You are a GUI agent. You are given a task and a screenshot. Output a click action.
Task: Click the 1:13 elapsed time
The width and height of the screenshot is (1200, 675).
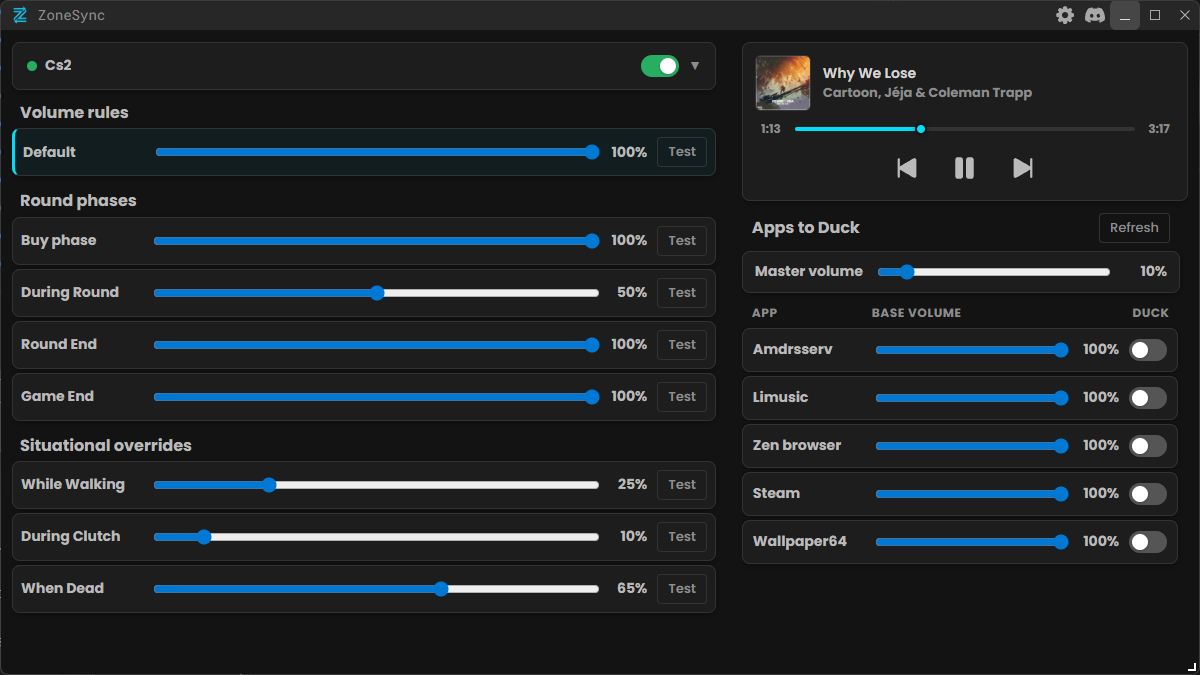point(770,129)
